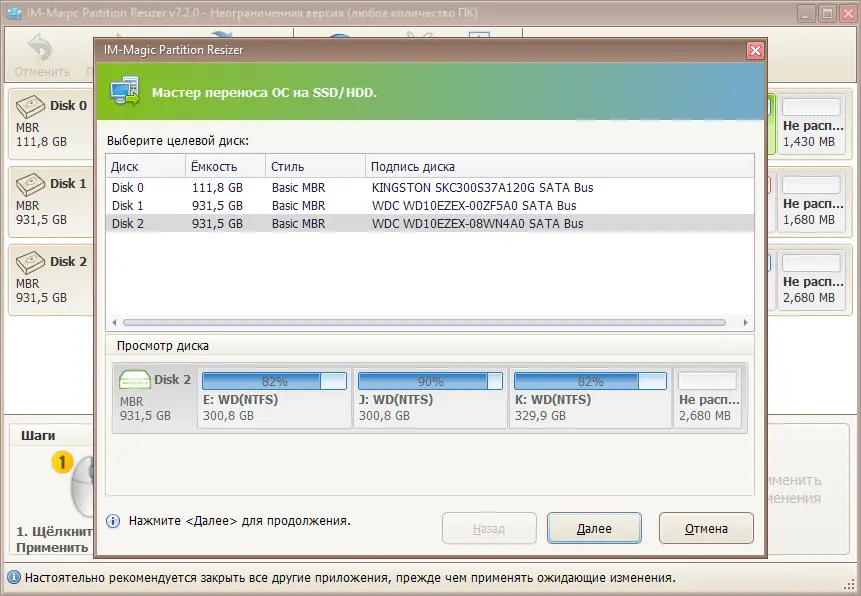
Task: Close the migration wizard dialog
Action: [x=756, y=51]
